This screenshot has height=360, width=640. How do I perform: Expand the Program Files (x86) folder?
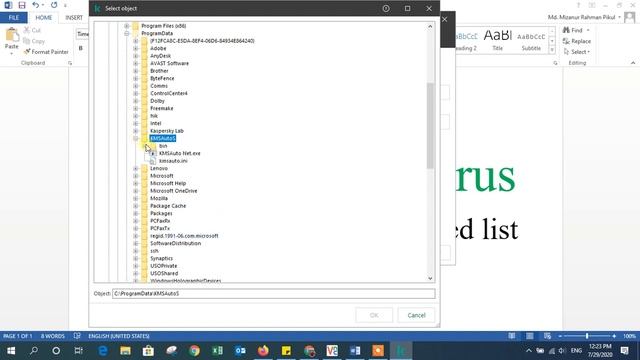[x=127, y=26]
